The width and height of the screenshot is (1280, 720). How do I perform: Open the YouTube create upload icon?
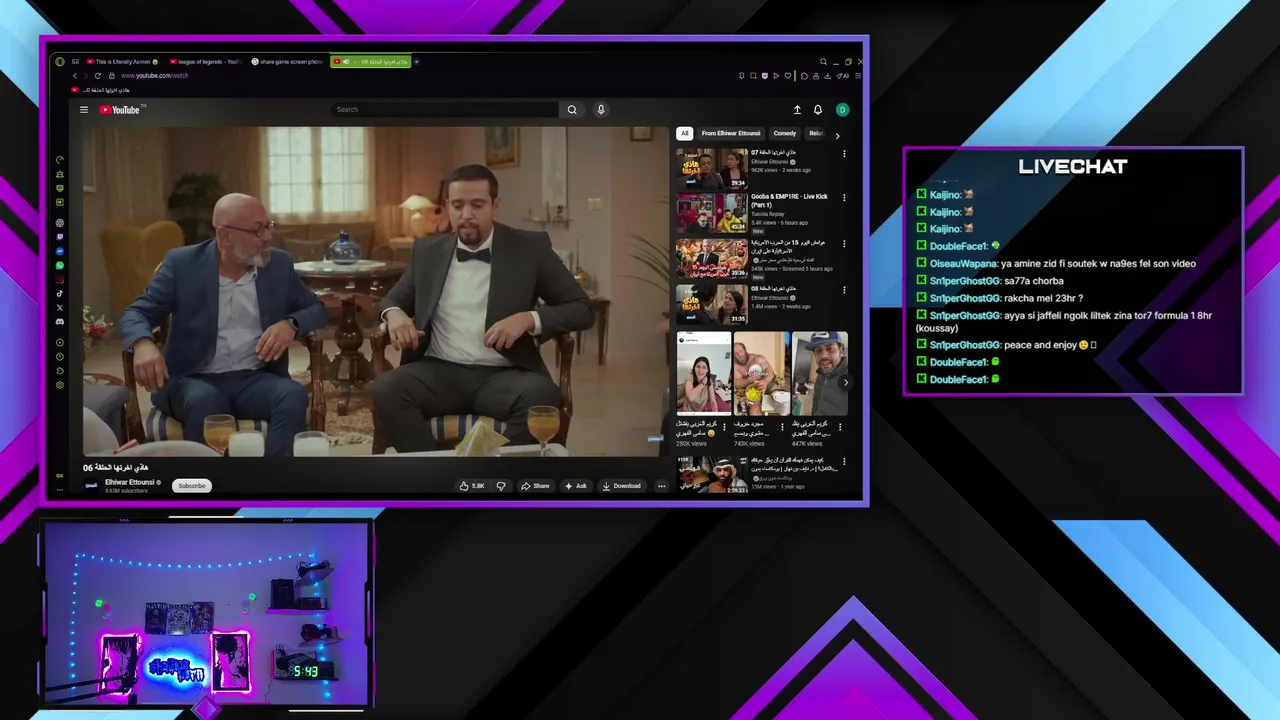797,110
